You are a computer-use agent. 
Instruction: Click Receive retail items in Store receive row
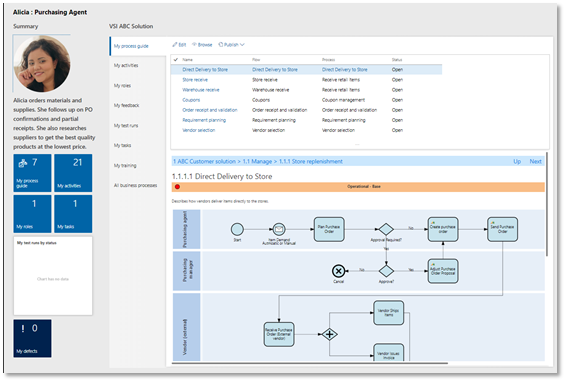click(x=341, y=80)
